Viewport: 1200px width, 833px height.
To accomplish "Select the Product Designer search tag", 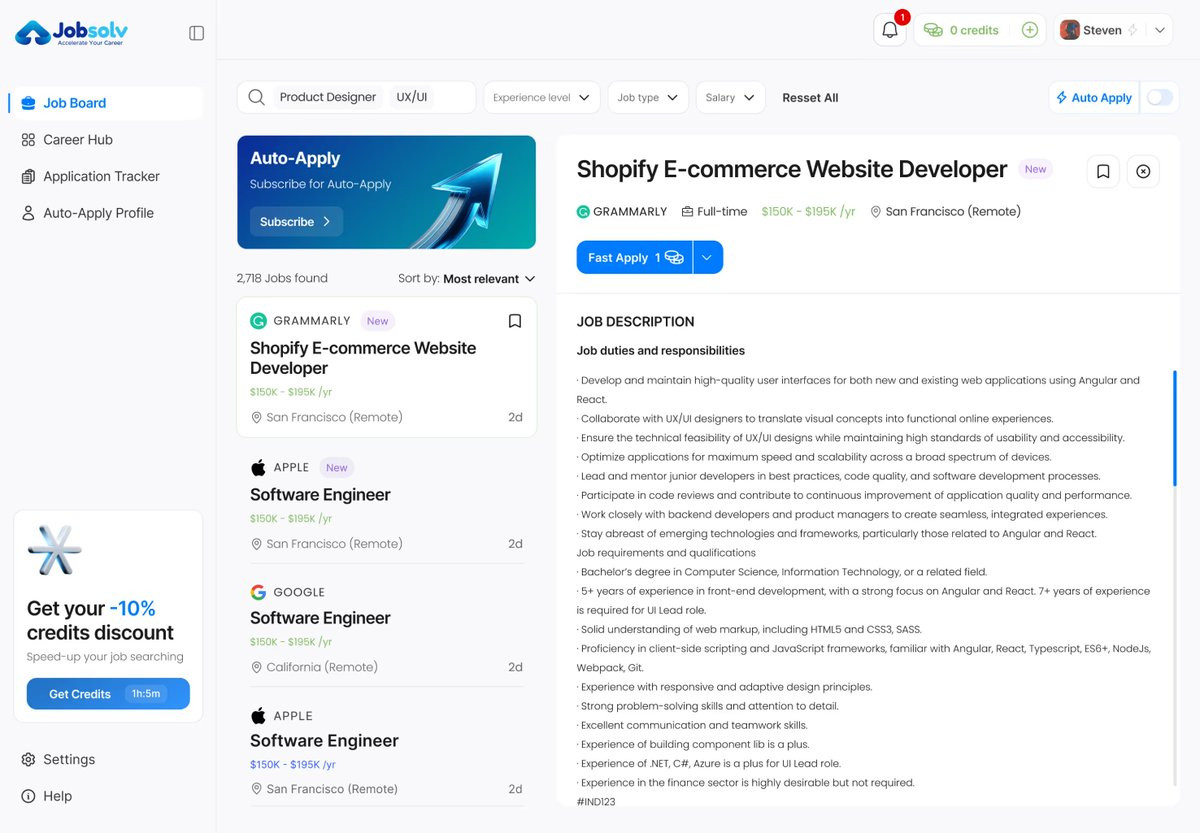I will [x=328, y=97].
